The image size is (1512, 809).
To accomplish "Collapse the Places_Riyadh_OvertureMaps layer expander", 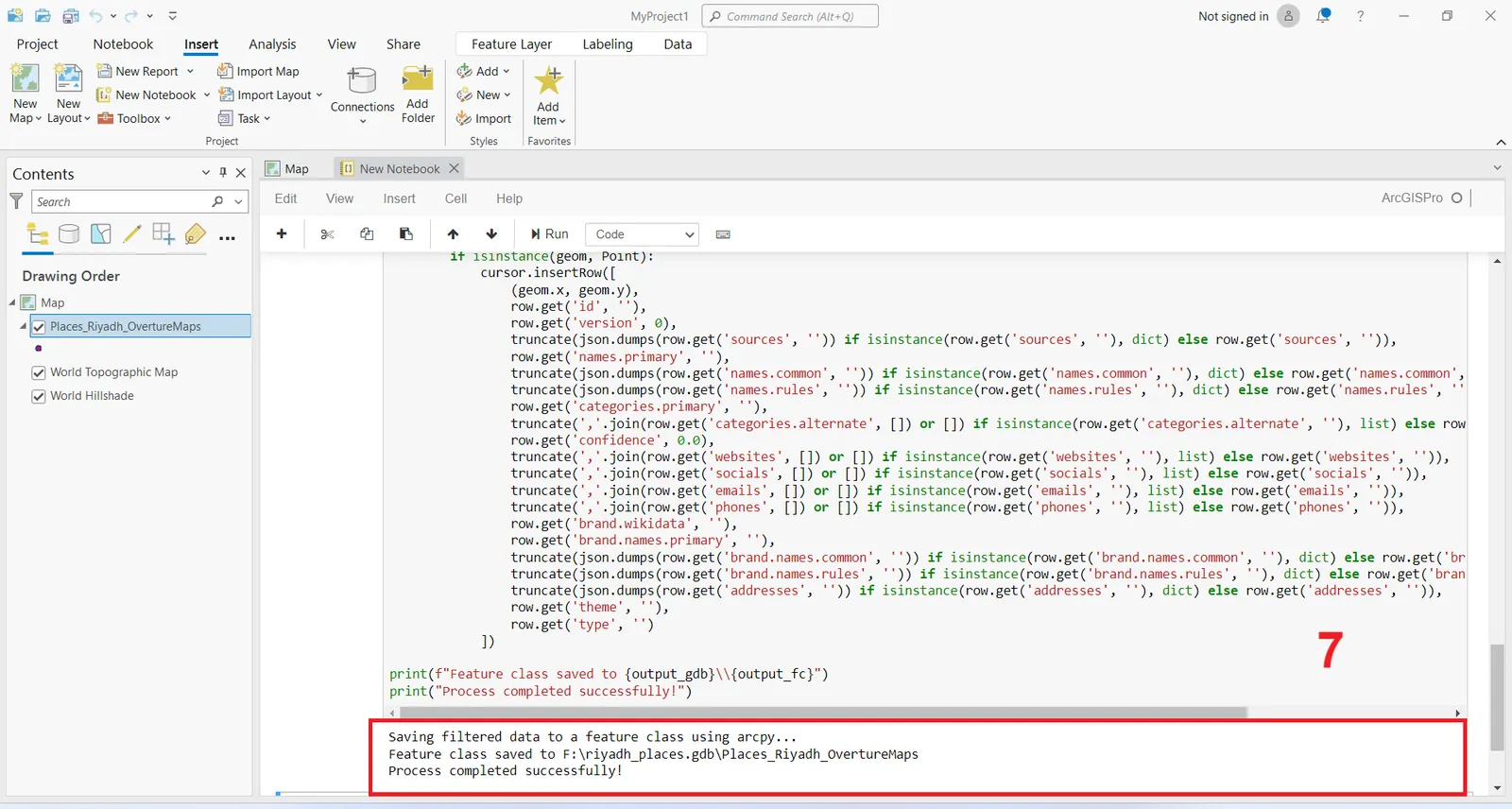I will pos(24,326).
